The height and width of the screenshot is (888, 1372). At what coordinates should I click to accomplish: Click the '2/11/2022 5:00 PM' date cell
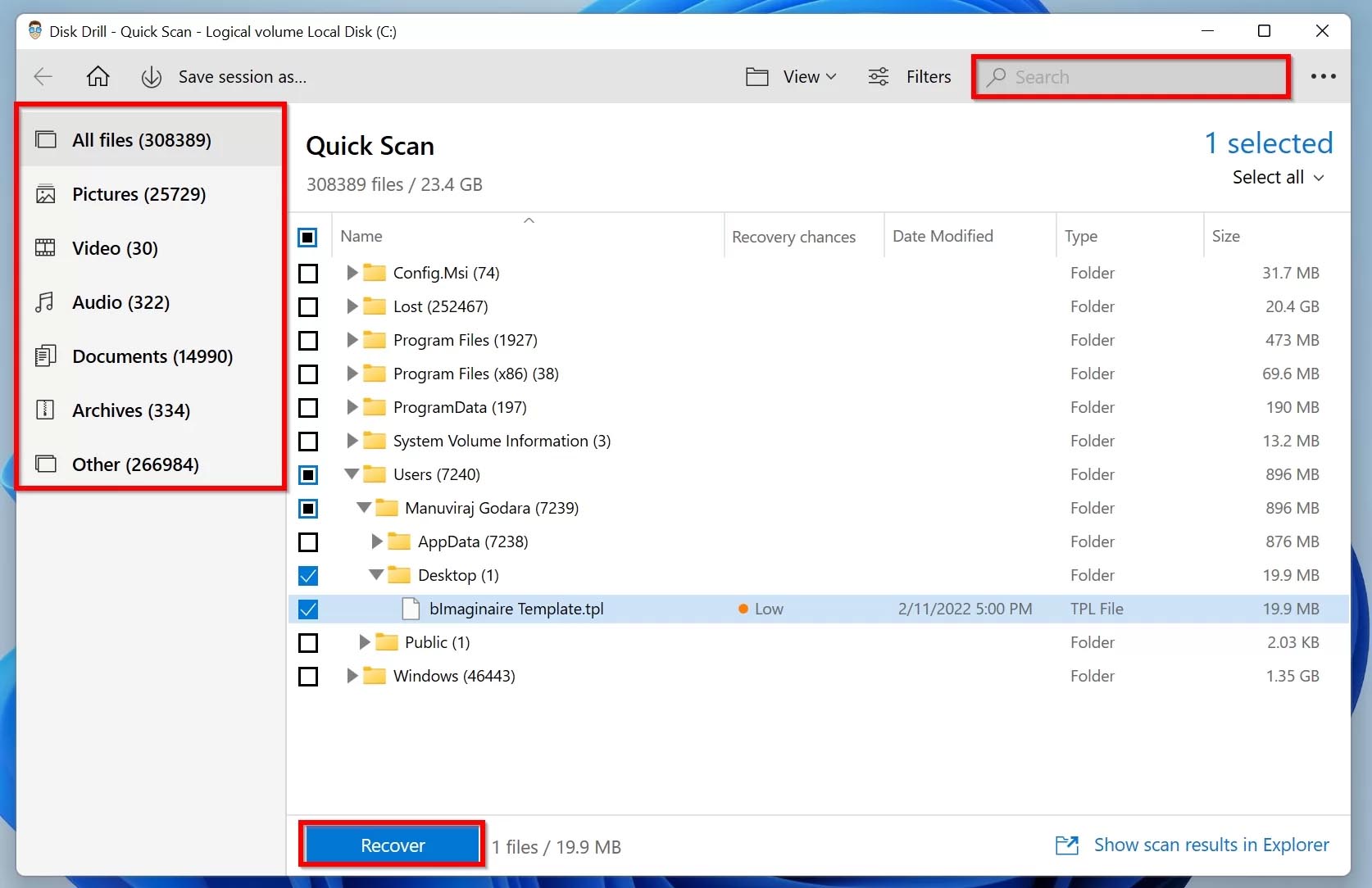point(965,609)
